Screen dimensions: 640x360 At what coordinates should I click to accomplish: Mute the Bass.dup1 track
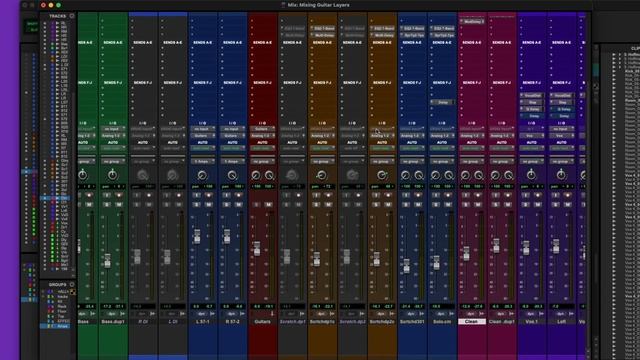click(x=119, y=204)
